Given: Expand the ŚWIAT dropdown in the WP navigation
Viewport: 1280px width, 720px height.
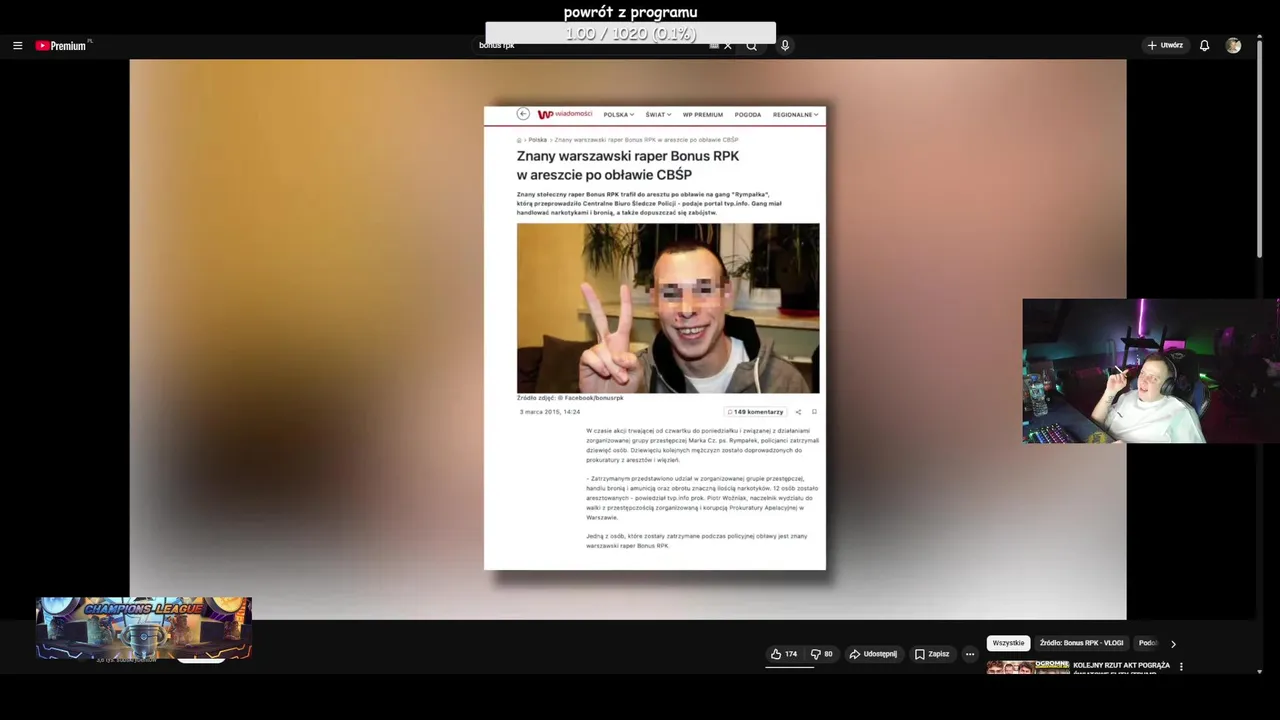Looking at the screenshot, I should (658, 115).
